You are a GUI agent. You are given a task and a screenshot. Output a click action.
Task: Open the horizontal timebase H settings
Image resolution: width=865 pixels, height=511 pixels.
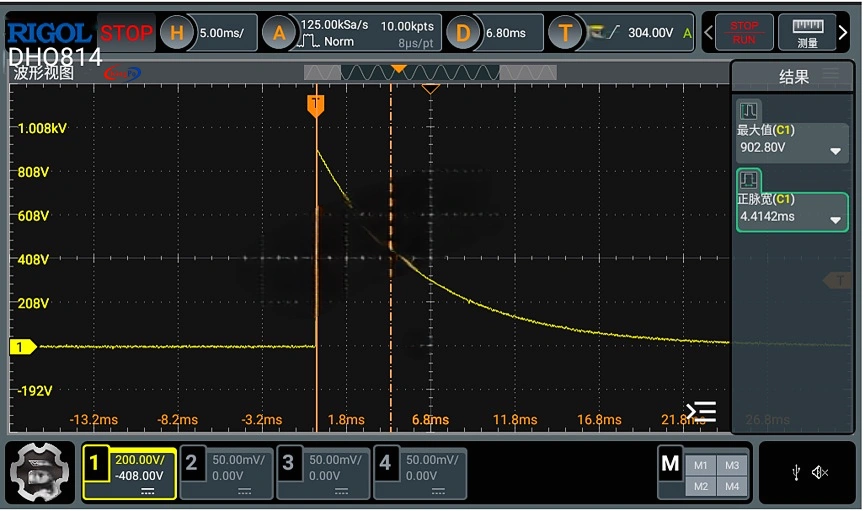pyautogui.click(x=177, y=33)
